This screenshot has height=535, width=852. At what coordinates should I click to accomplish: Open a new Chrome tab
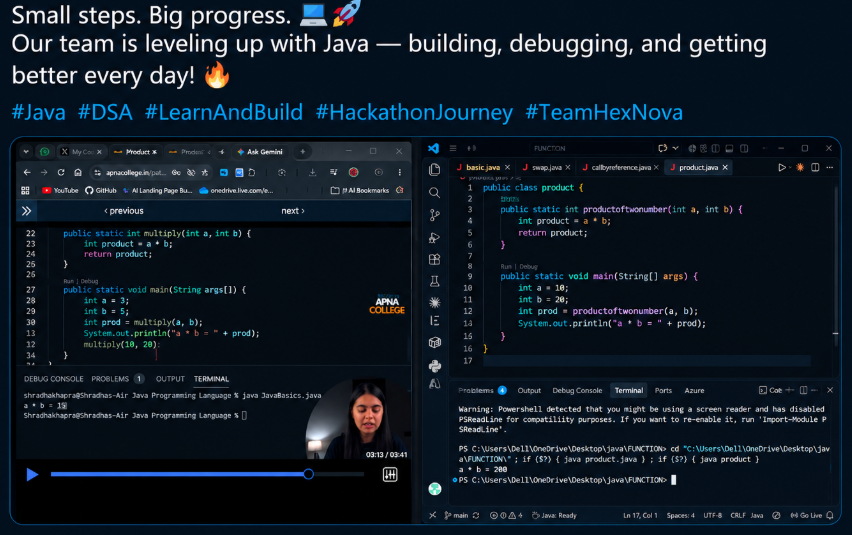(303, 152)
